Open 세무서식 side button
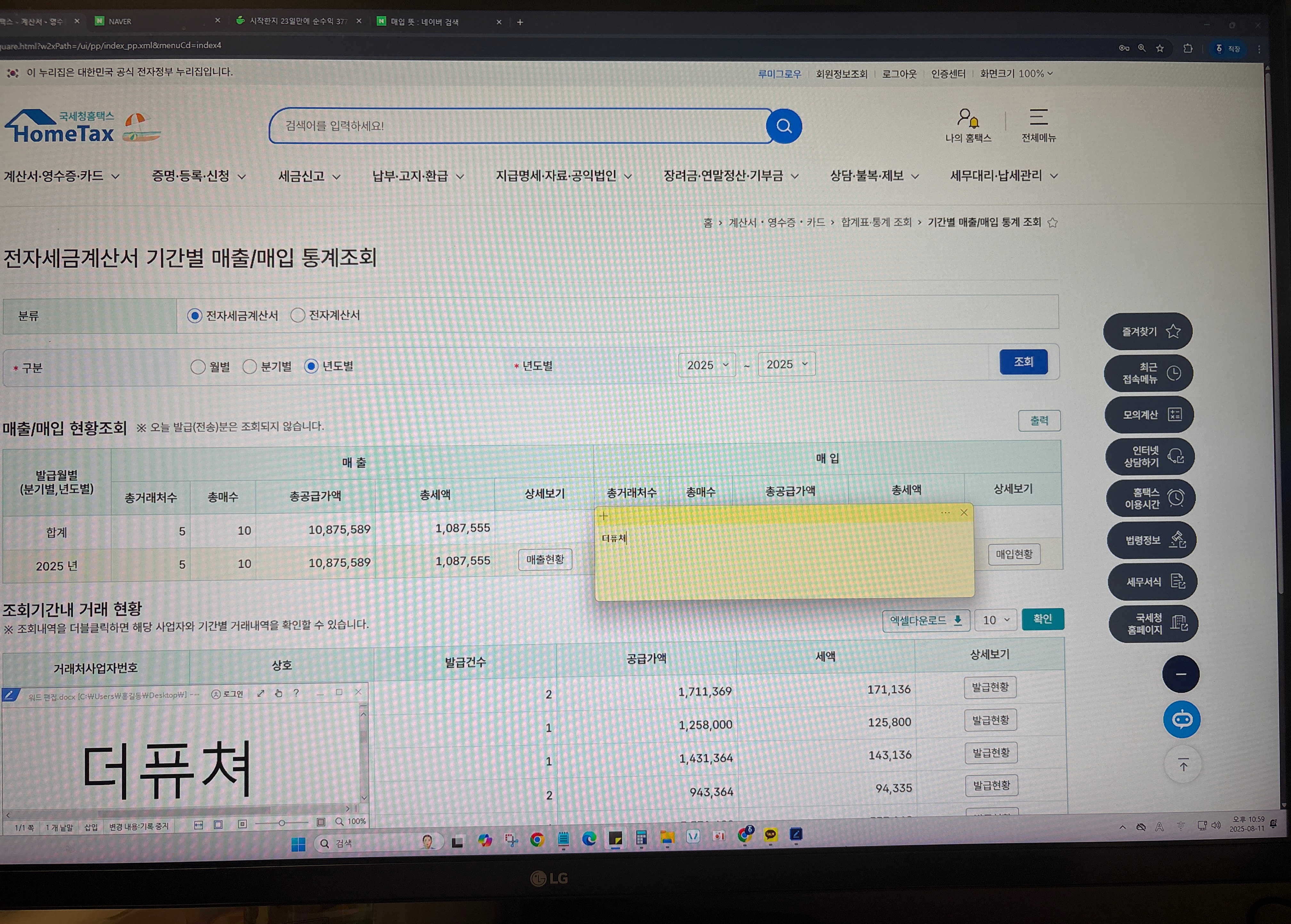Viewport: 1291px width, 924px height. [1153, 581]
